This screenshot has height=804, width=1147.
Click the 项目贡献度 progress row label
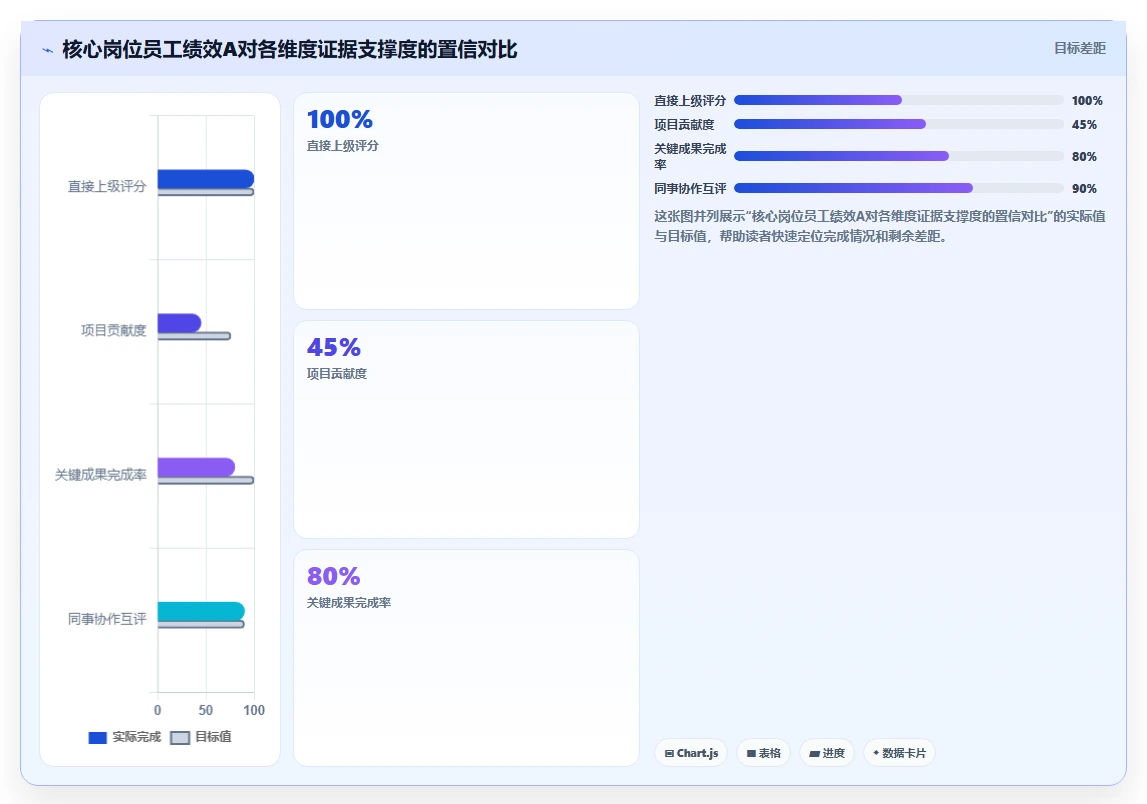pyautogui.click(x=684, y=125)
